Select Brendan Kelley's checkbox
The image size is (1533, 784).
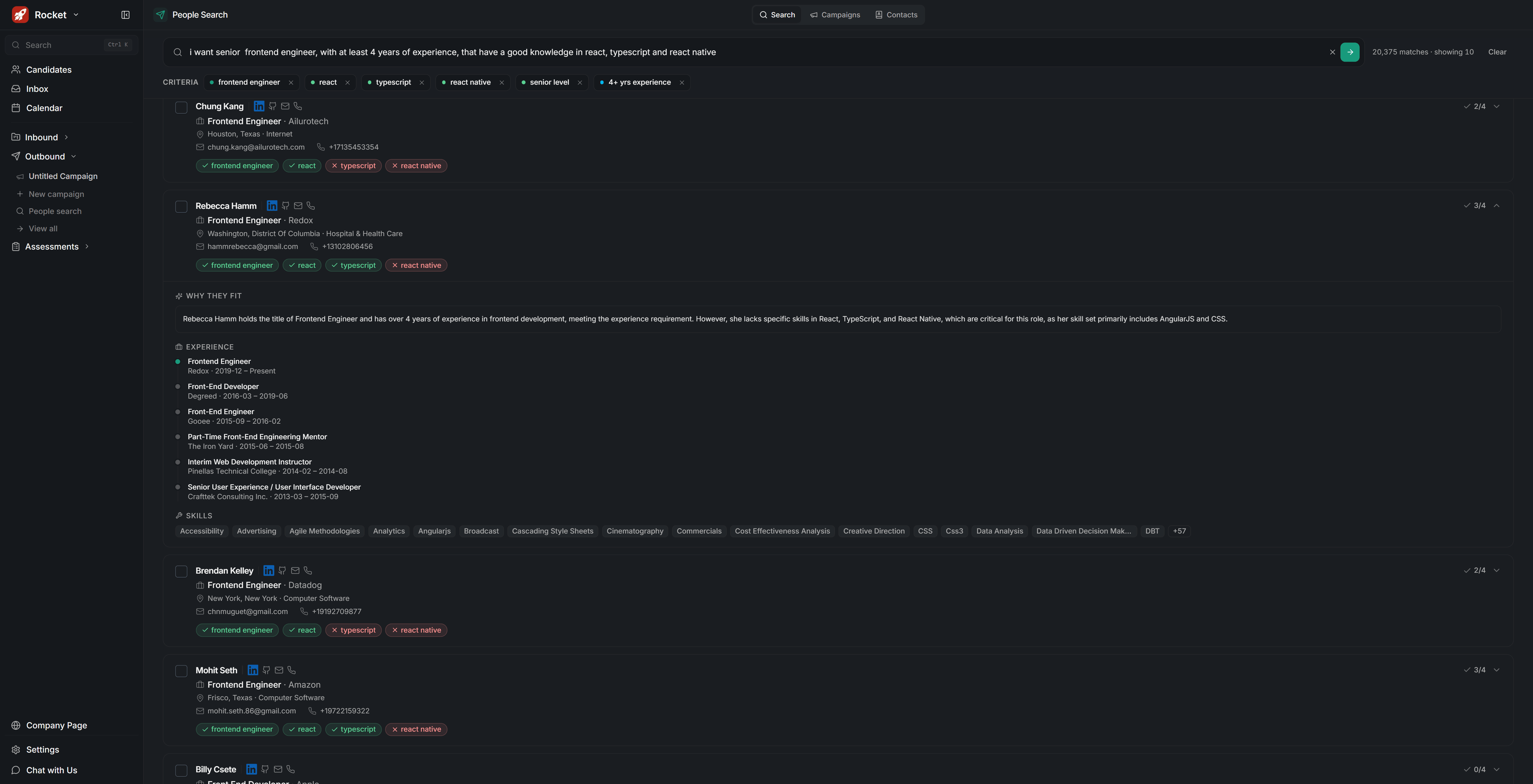tap(182, 572)
